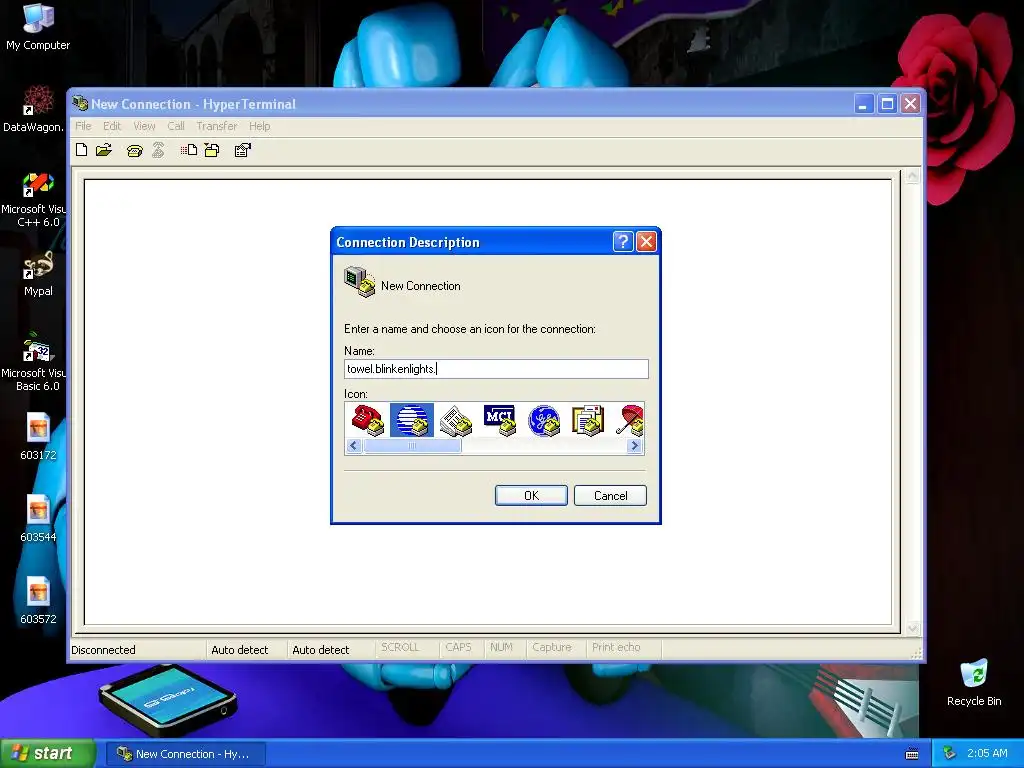The width and height of the screenshot is (1024, 768).
Task: Close the Connection Description dialog
Action: click(646, 242)
